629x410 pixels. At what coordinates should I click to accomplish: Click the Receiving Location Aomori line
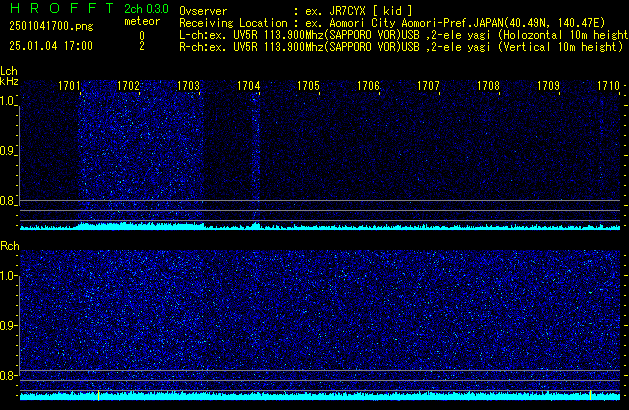[x=392, y=23]
